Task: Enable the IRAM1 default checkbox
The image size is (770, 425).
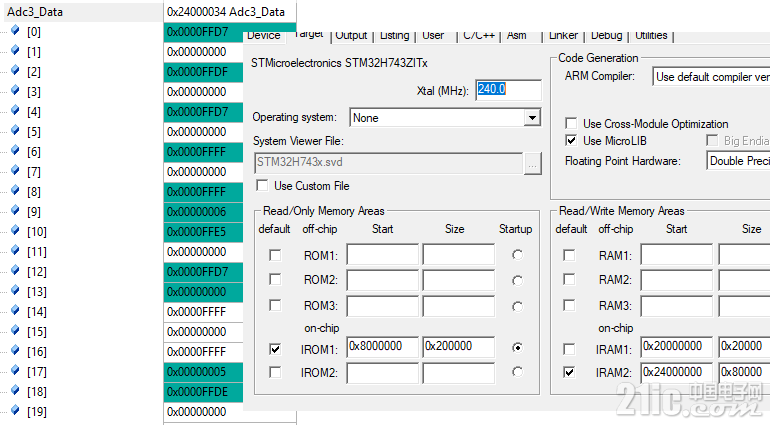Action: click(569, 349)
